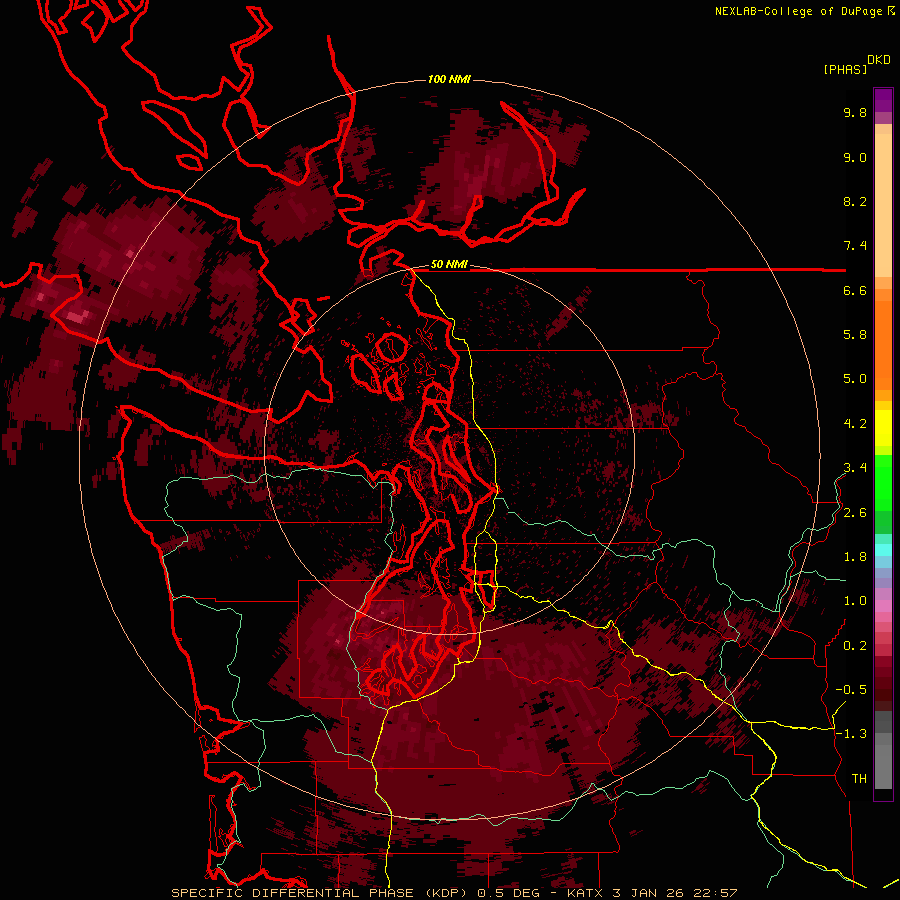Click the TH threshold label
The height and width of the screenshot is (900, 900).
point(859,779)
